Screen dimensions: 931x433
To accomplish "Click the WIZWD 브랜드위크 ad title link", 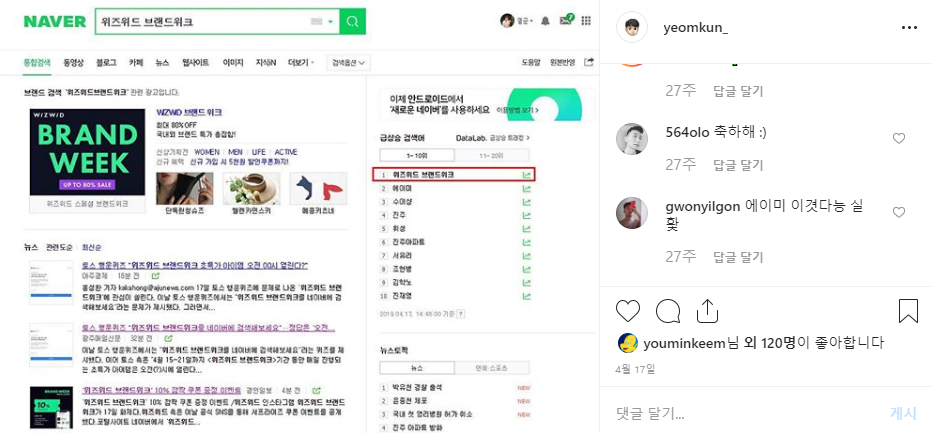I will [189, 112].
